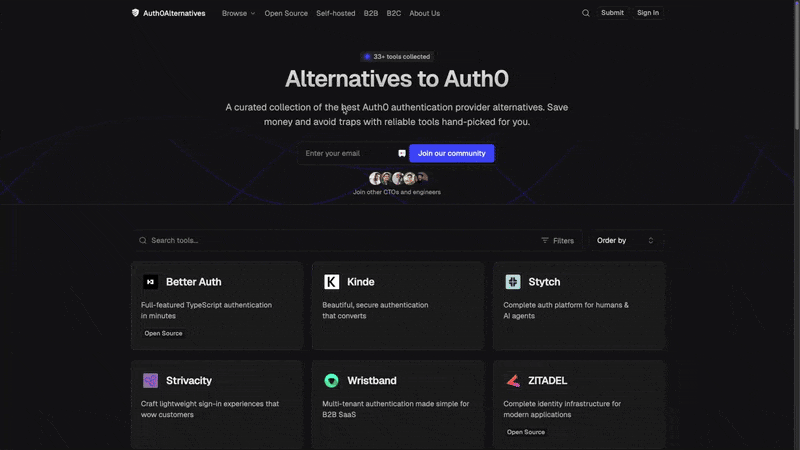The height and width of the screenshot is (450, 800).
Task: Click the 33+ tools collected badge
Action: tap(397, 57)
